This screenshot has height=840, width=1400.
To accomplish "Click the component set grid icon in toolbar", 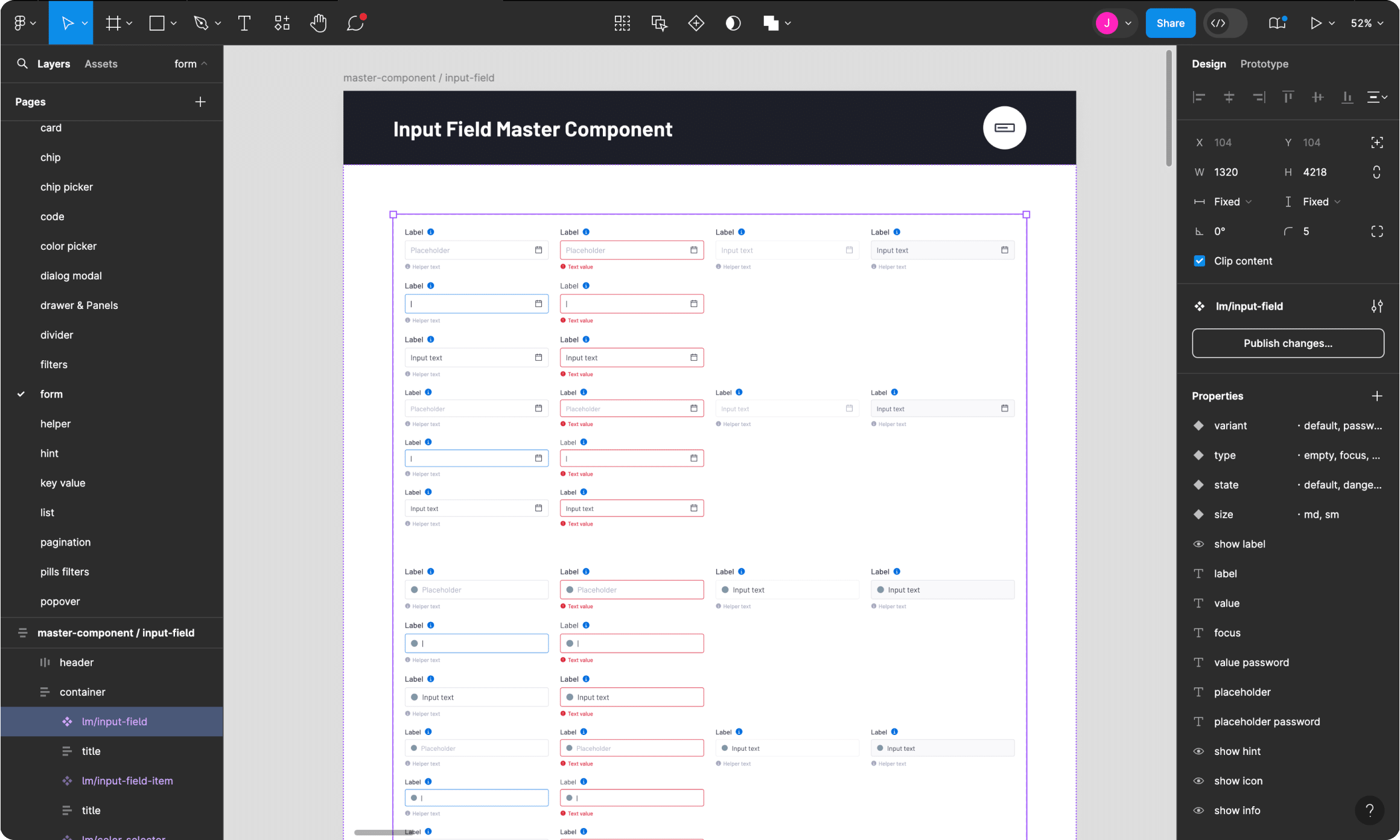I will 622,23.
